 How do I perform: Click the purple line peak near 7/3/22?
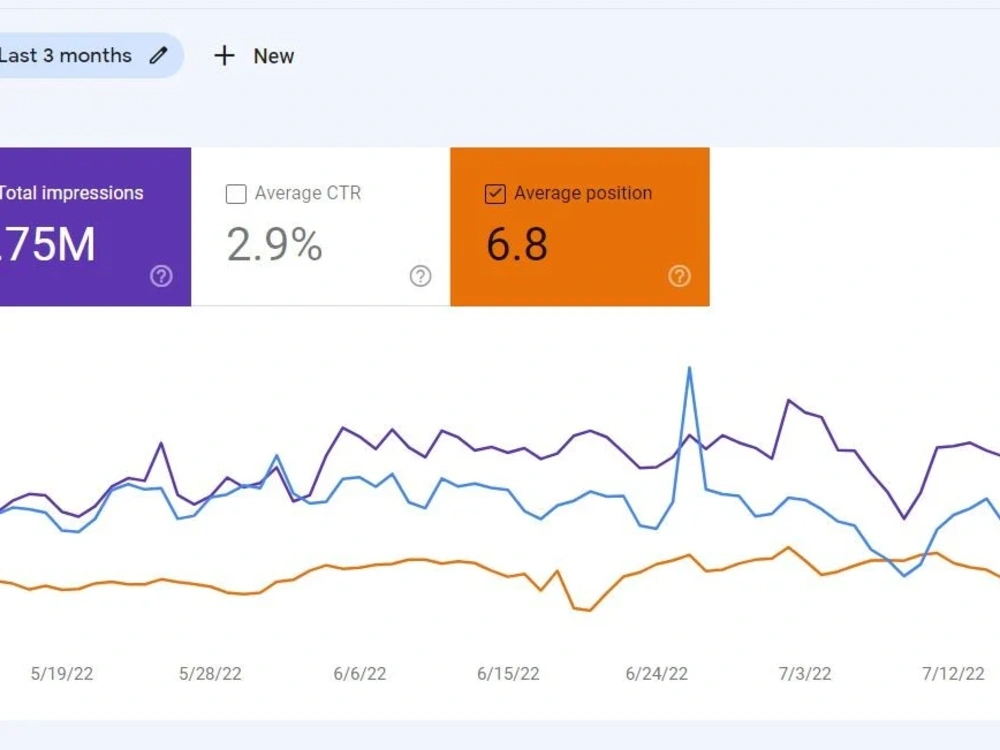[789, 401]
